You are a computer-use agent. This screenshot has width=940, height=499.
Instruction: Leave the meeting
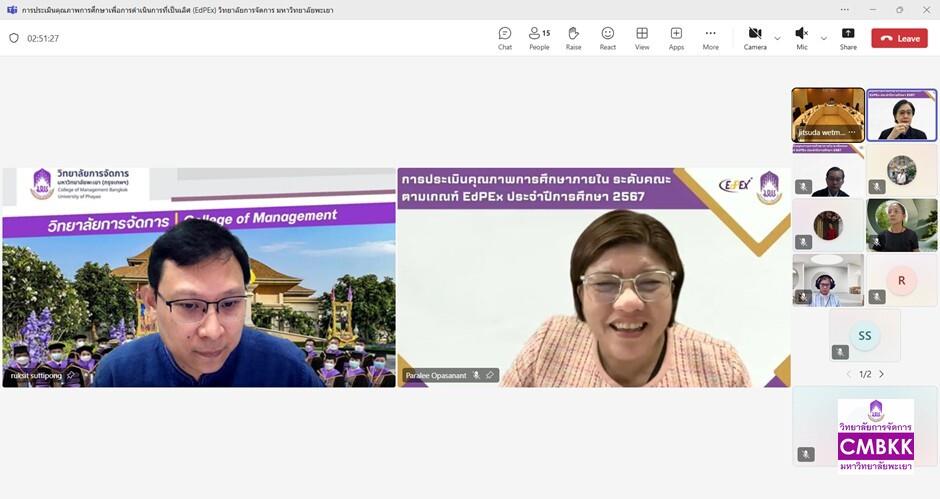(x=899, y=38)
